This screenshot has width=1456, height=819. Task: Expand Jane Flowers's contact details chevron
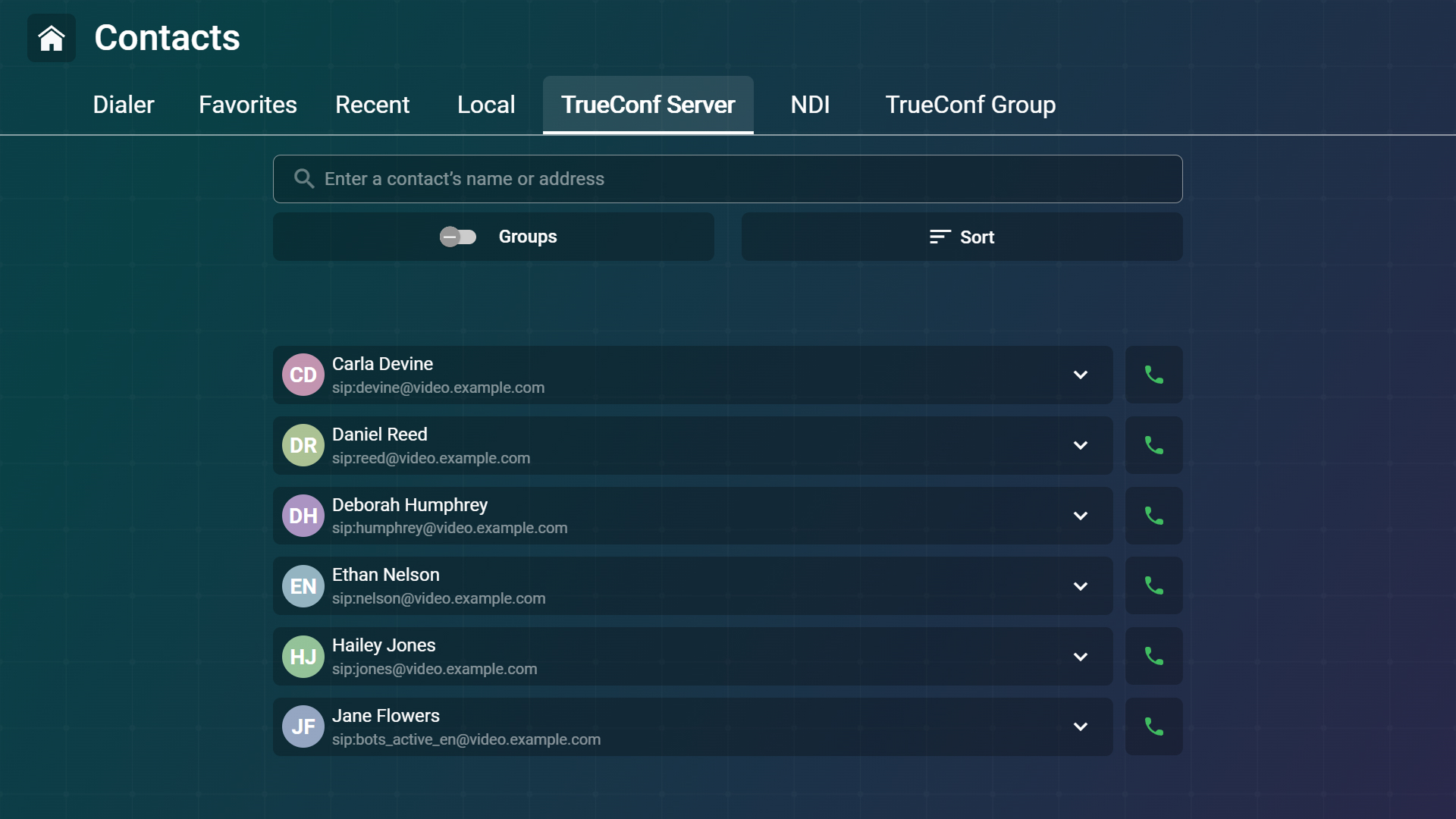1081,726
